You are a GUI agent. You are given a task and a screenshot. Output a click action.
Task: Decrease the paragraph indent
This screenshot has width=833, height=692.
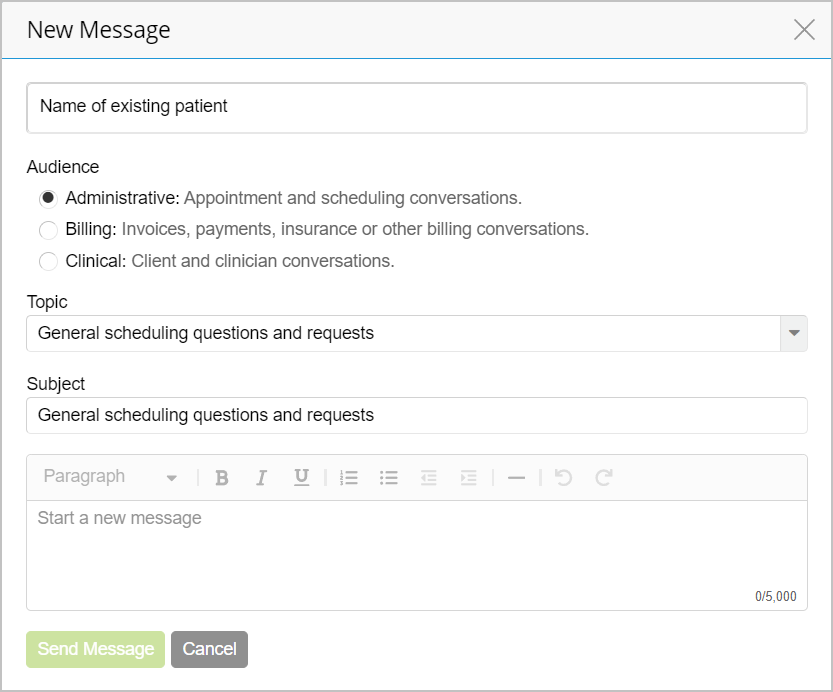[x=428, y=477]
